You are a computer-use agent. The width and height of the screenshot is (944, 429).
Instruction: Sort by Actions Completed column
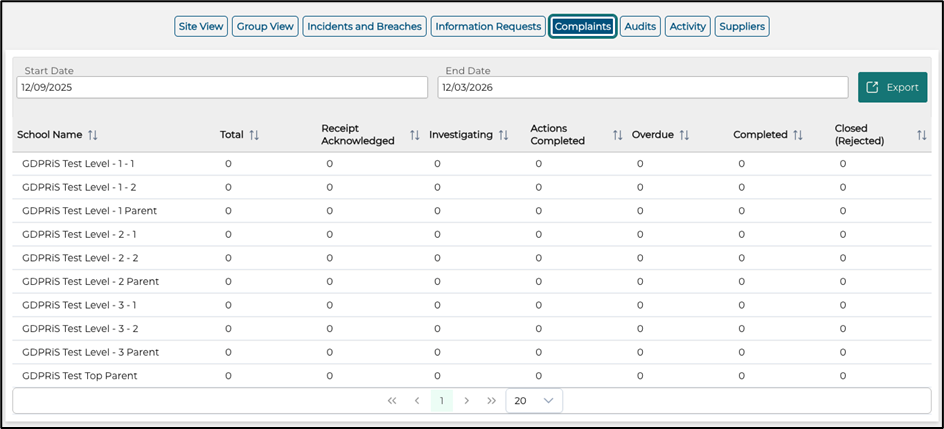618,135
